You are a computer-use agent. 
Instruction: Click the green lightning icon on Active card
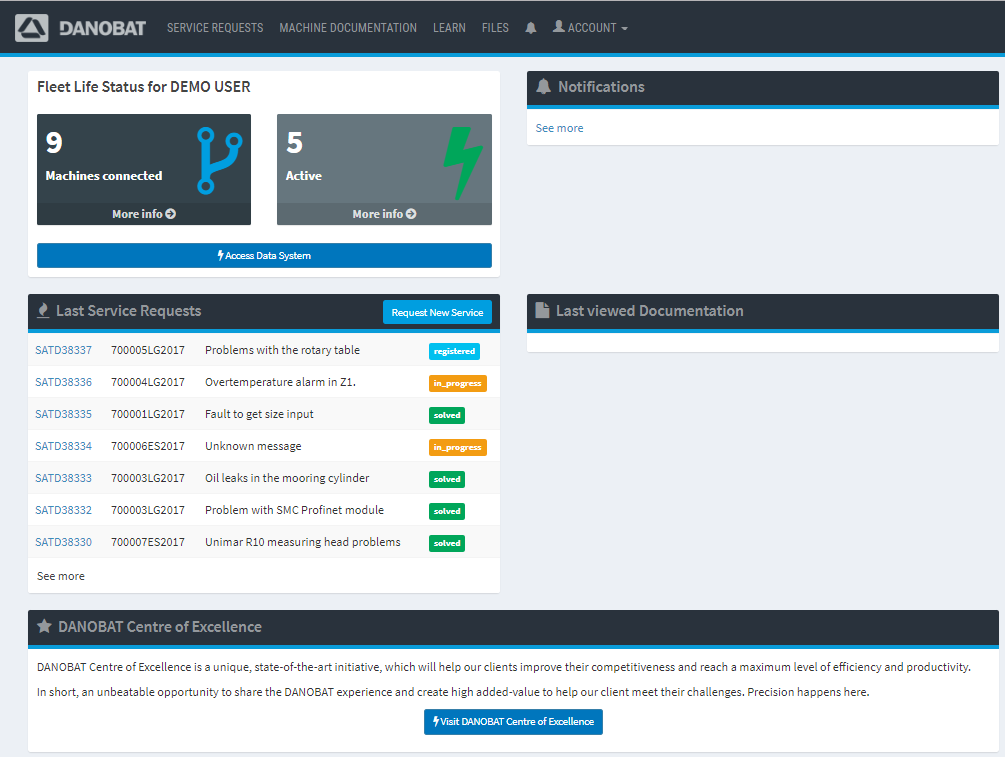click(x=463, y=163)
